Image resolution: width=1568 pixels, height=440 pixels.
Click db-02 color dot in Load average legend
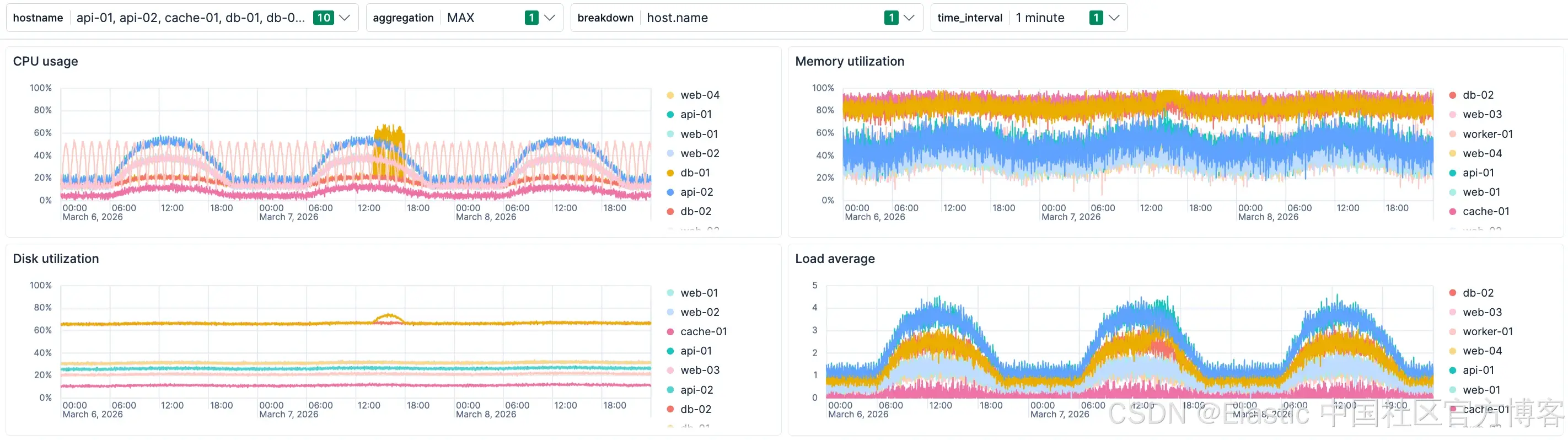coord(1452,293)
